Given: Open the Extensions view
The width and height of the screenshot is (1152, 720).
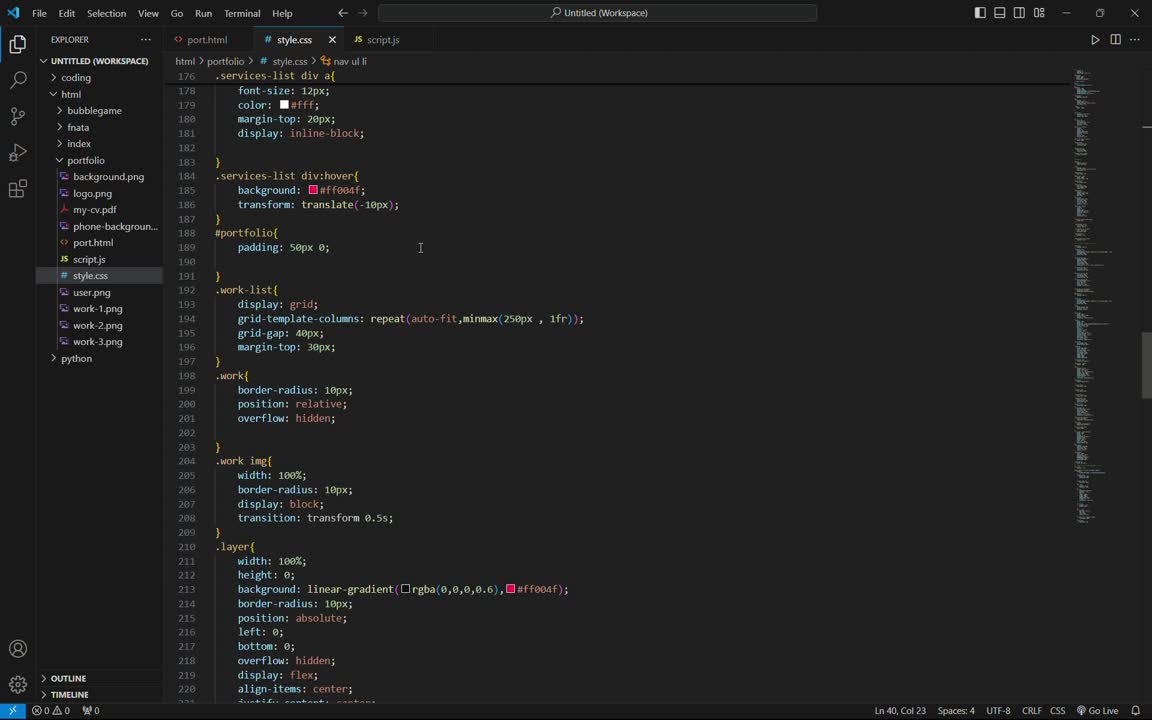Looking at the screenshot, I should [x=18, y=188].
